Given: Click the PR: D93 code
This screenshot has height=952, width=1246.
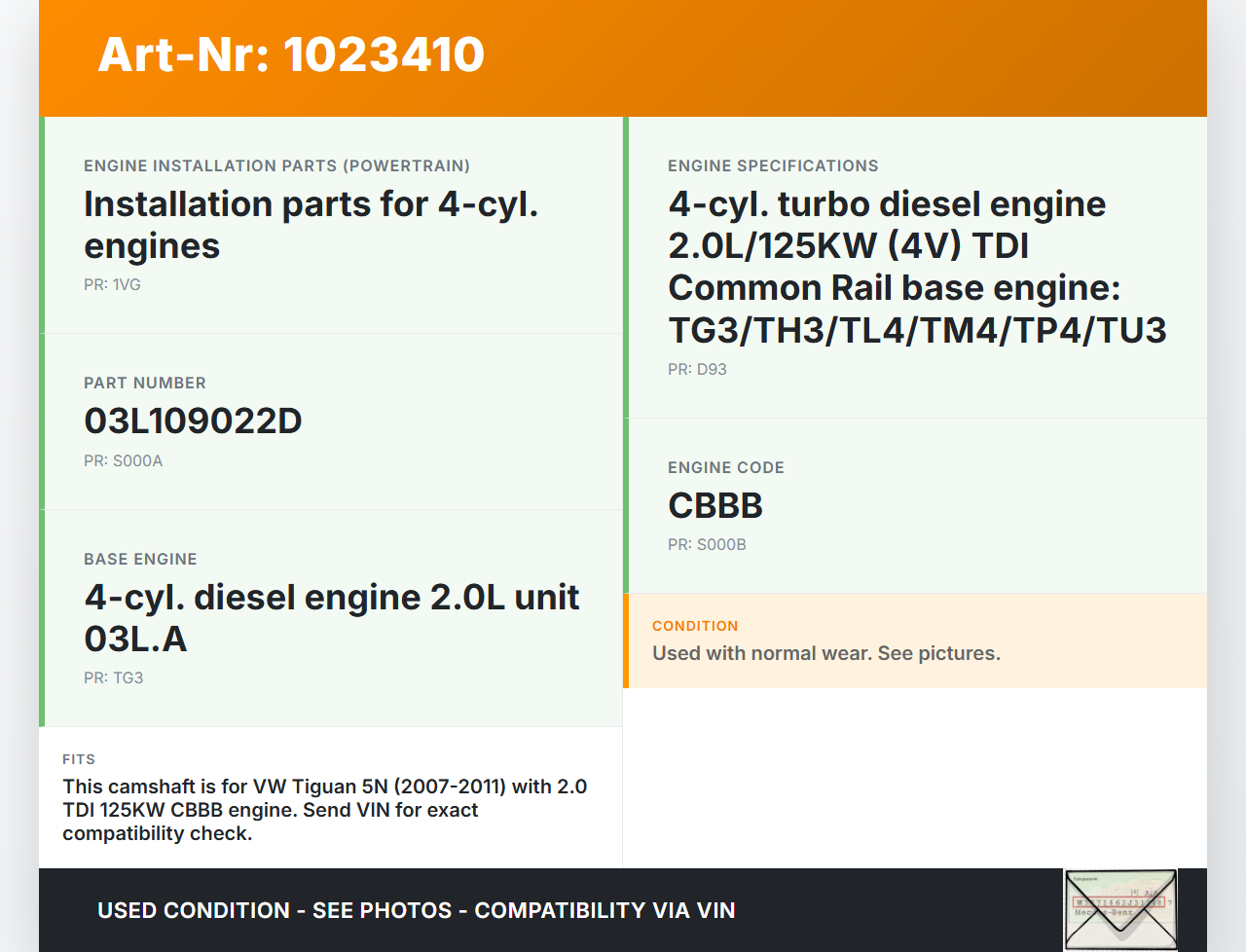Looking at the screenshot, I should (x=697, y=369).
